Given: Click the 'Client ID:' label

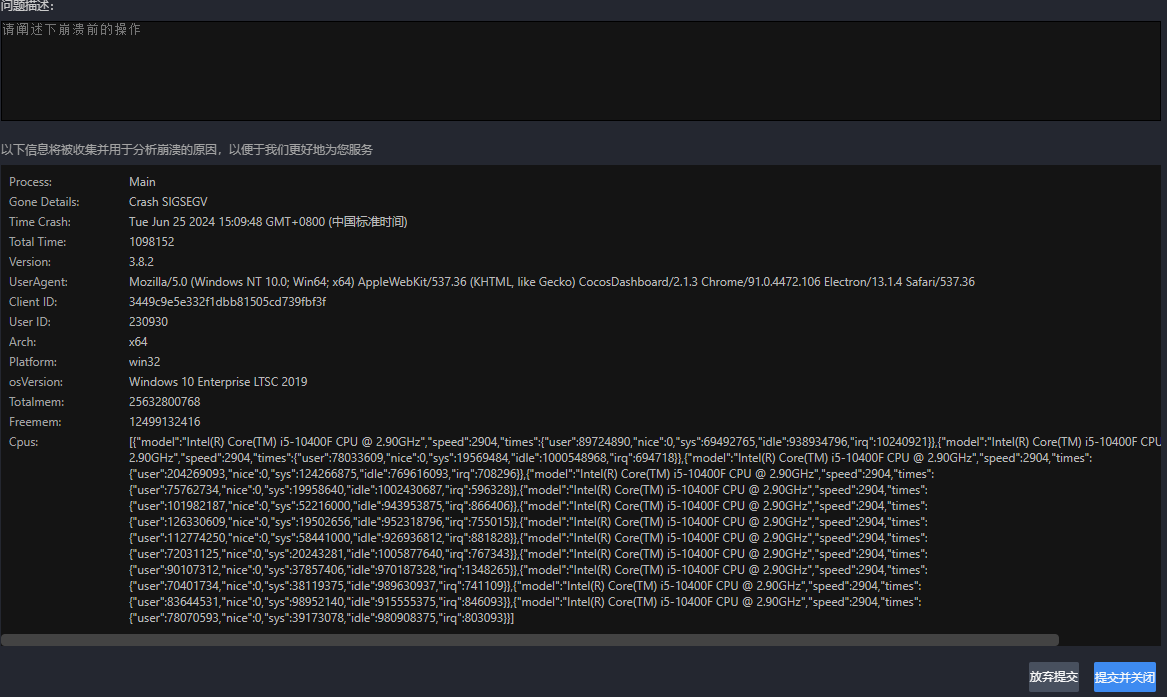Looking at the screenshot, I should coord(33,302).
